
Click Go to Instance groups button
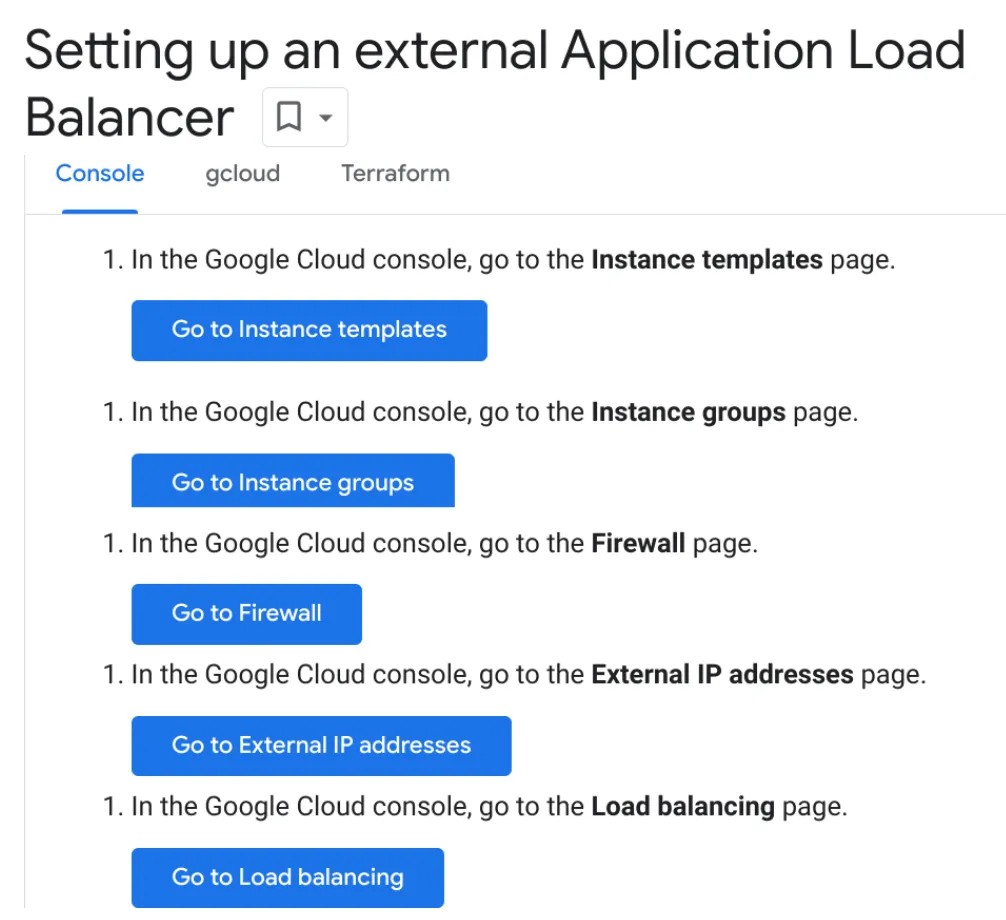(293, 481)
